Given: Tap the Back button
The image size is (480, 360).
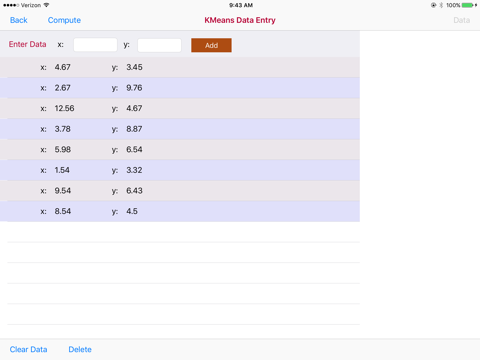Looking at the screenshot, I should click(19, 20).
